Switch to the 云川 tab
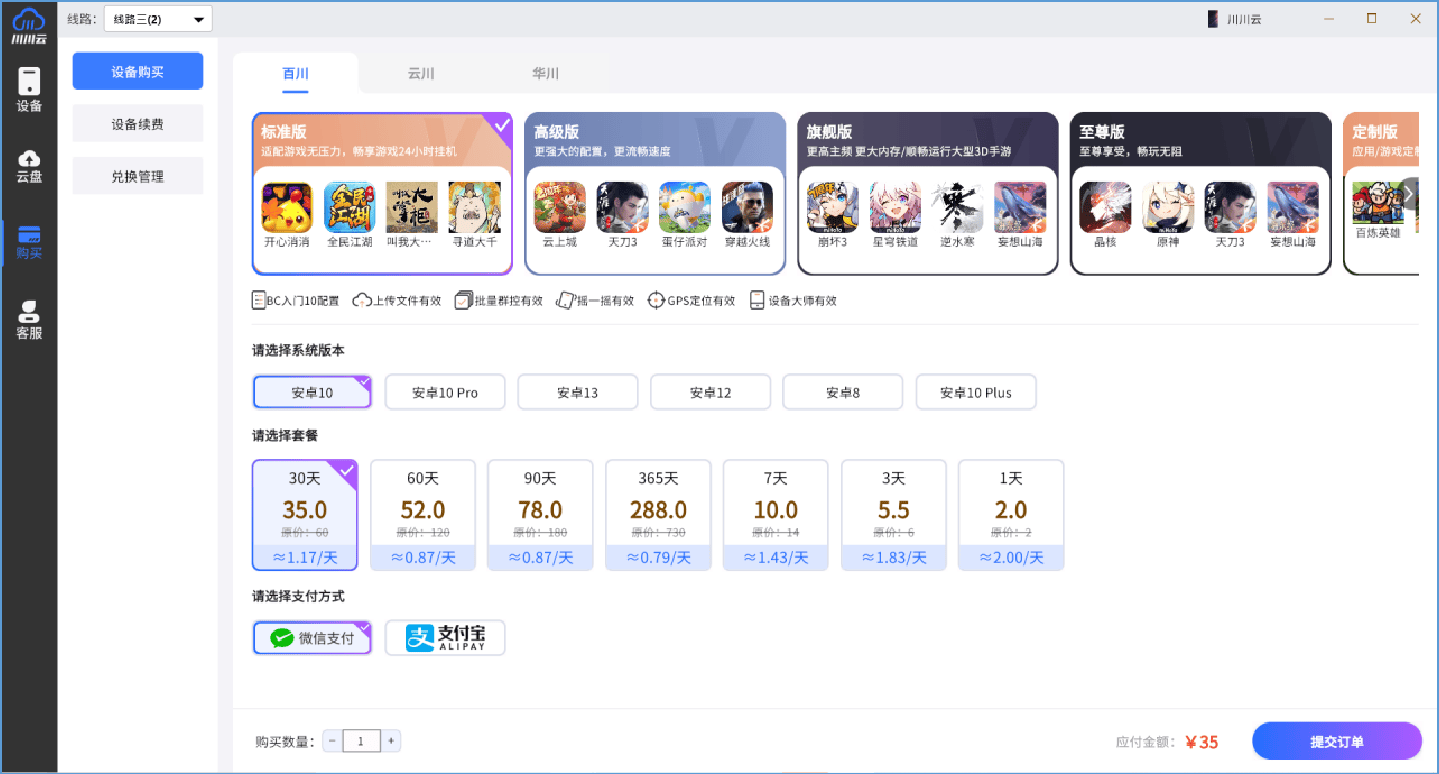The image size is (1439, 774). click(x=421, y=74)
